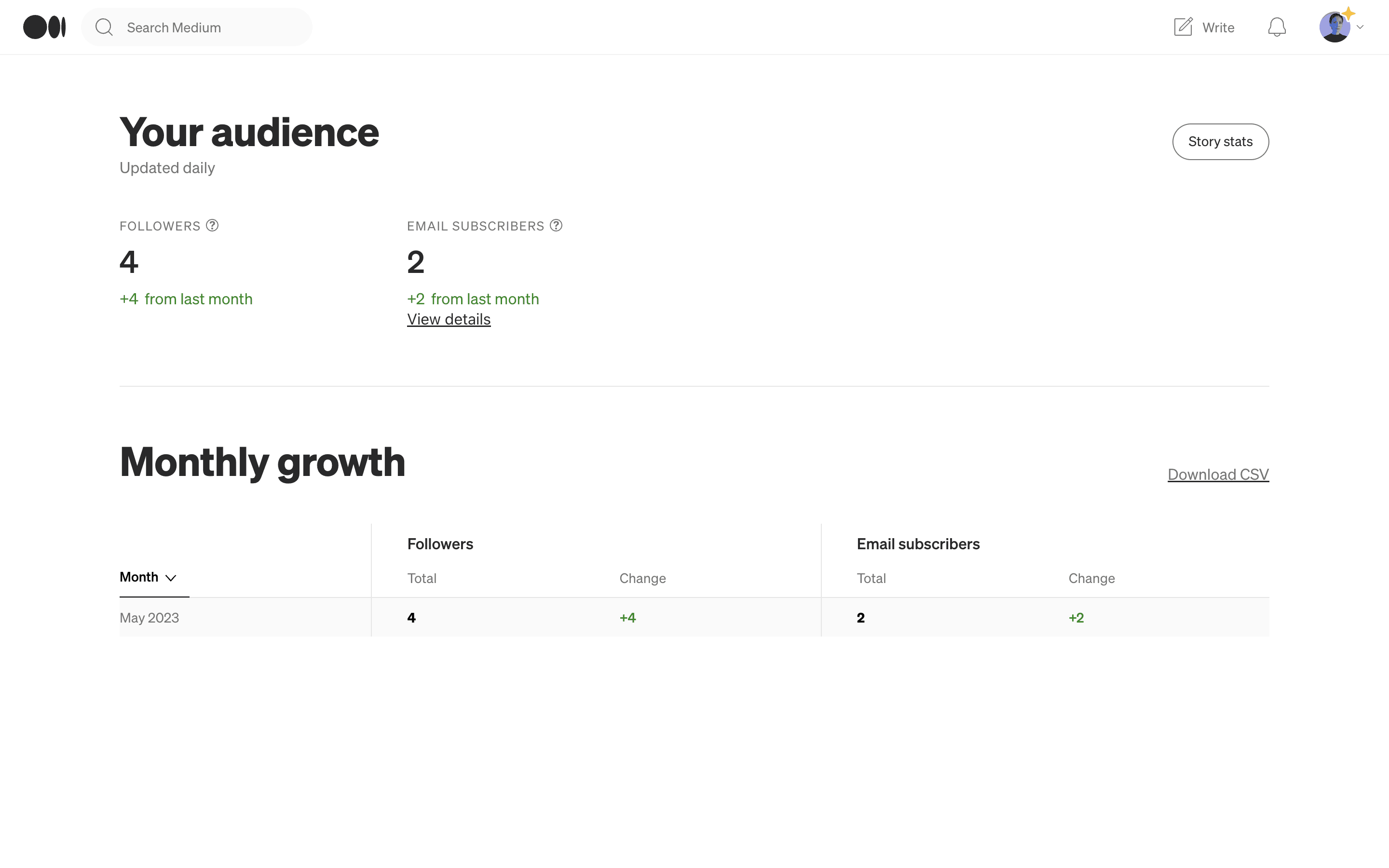
Task: Click the Your audience heading
Action: [249, 132]
